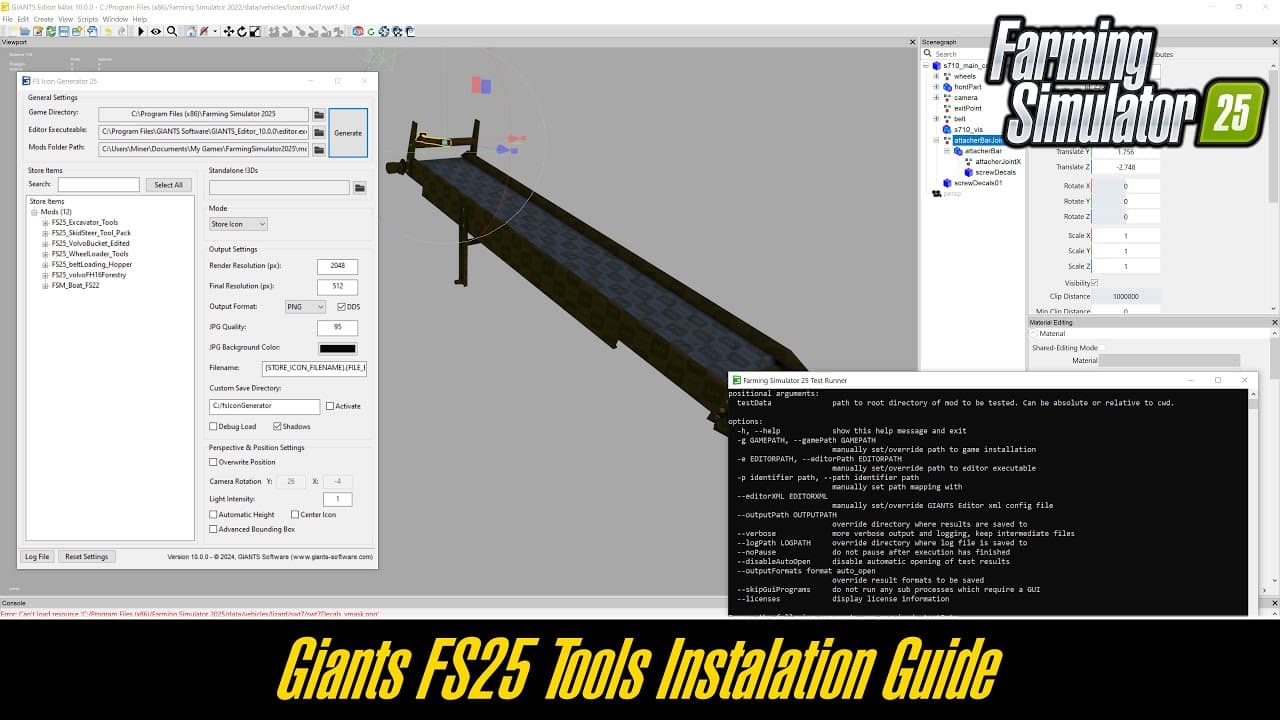Close the Material Editing panel
The width and height of the screenshot is (1280, 720).
click(1274, 322)
